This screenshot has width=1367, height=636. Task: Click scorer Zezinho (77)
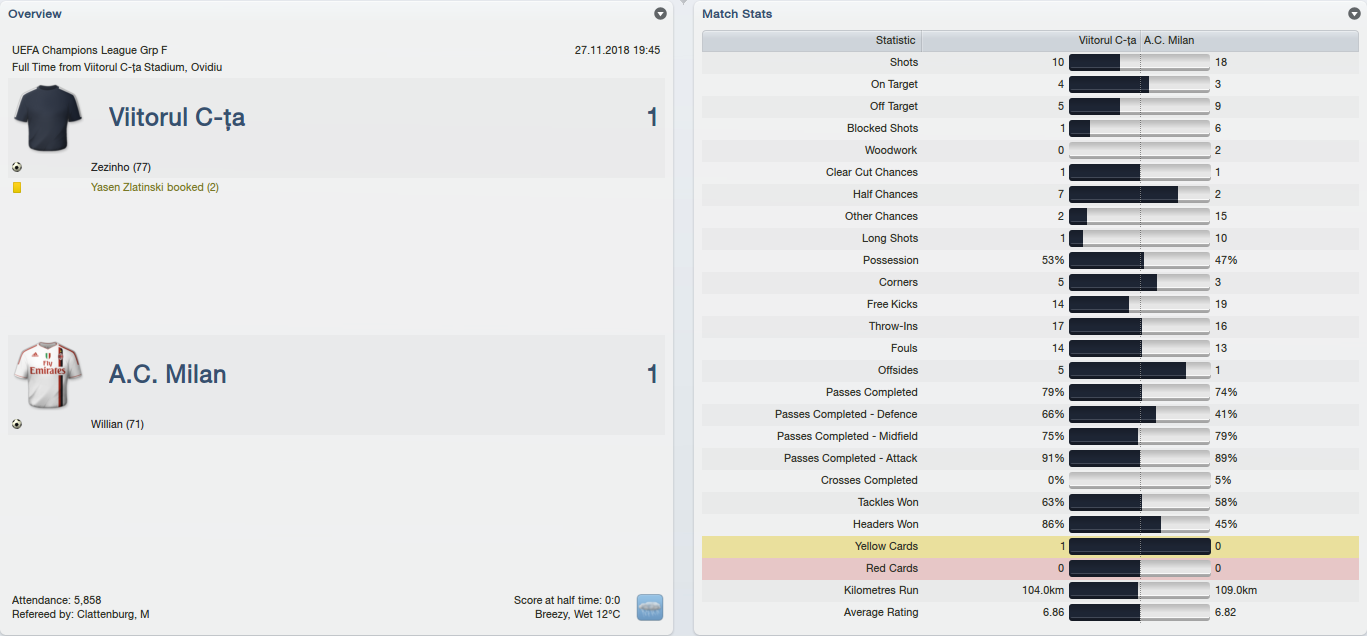[x=121, y=167]
